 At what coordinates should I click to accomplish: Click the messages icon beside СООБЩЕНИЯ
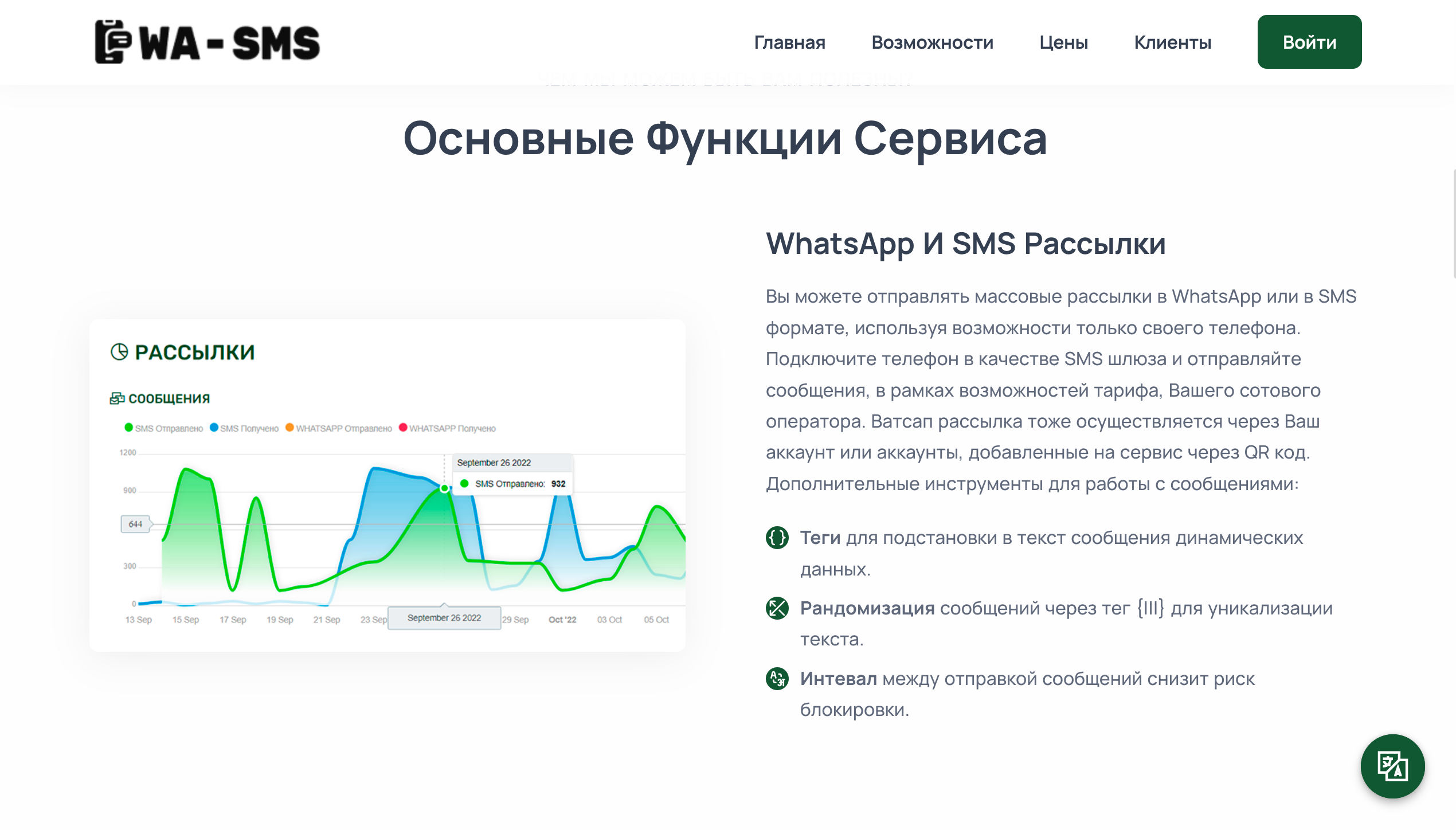point(117,398)
